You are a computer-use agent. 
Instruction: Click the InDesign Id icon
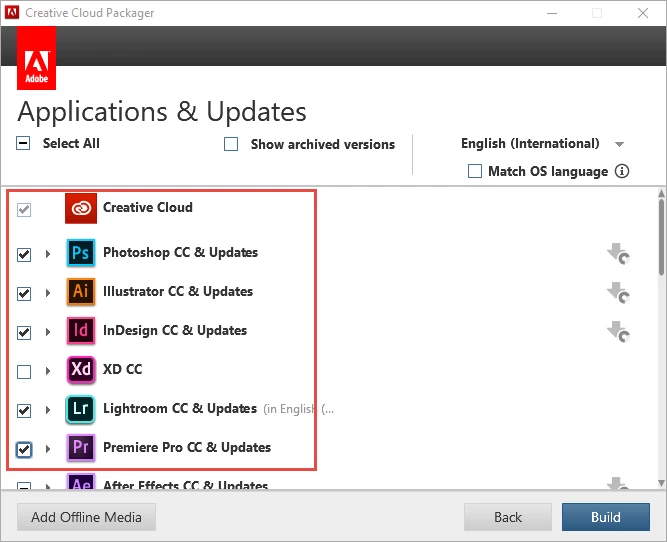pyautogui.click(x=81, y=331)
